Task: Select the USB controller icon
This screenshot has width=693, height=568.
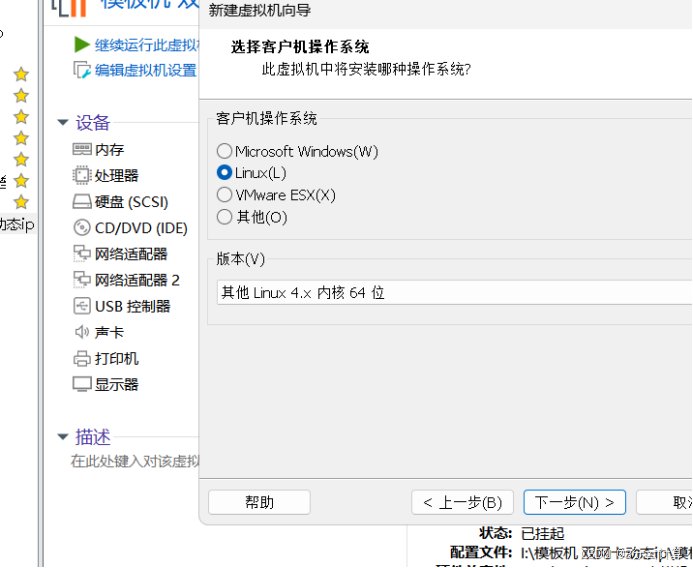Action: point(82,306)
